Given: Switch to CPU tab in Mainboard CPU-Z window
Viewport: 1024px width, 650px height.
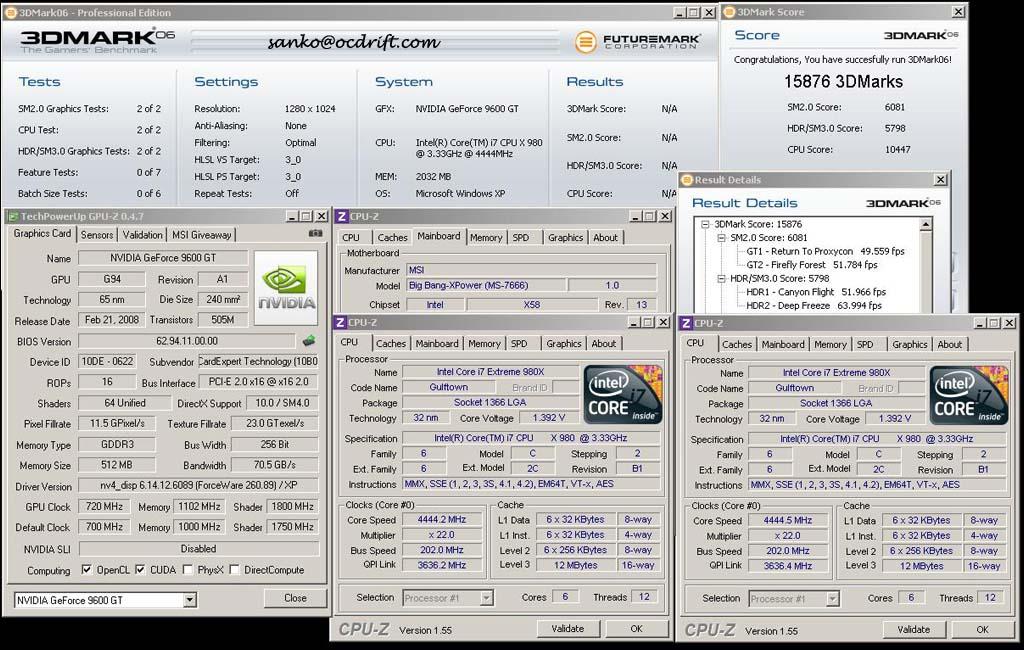Looking at the screenshot, I should (351, 237).
